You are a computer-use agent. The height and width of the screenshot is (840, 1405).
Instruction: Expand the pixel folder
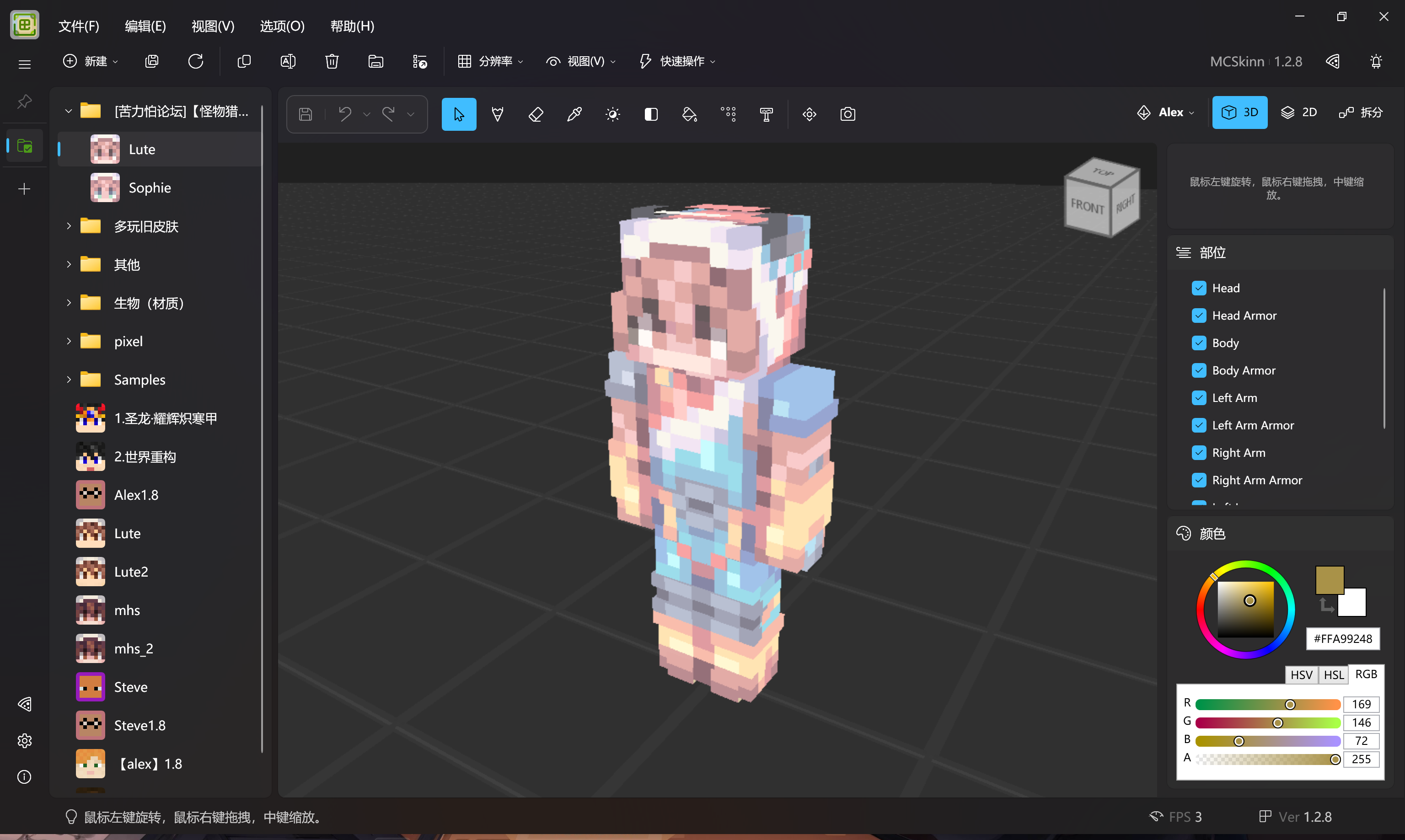pyautogui.click(x=69, y=341)
